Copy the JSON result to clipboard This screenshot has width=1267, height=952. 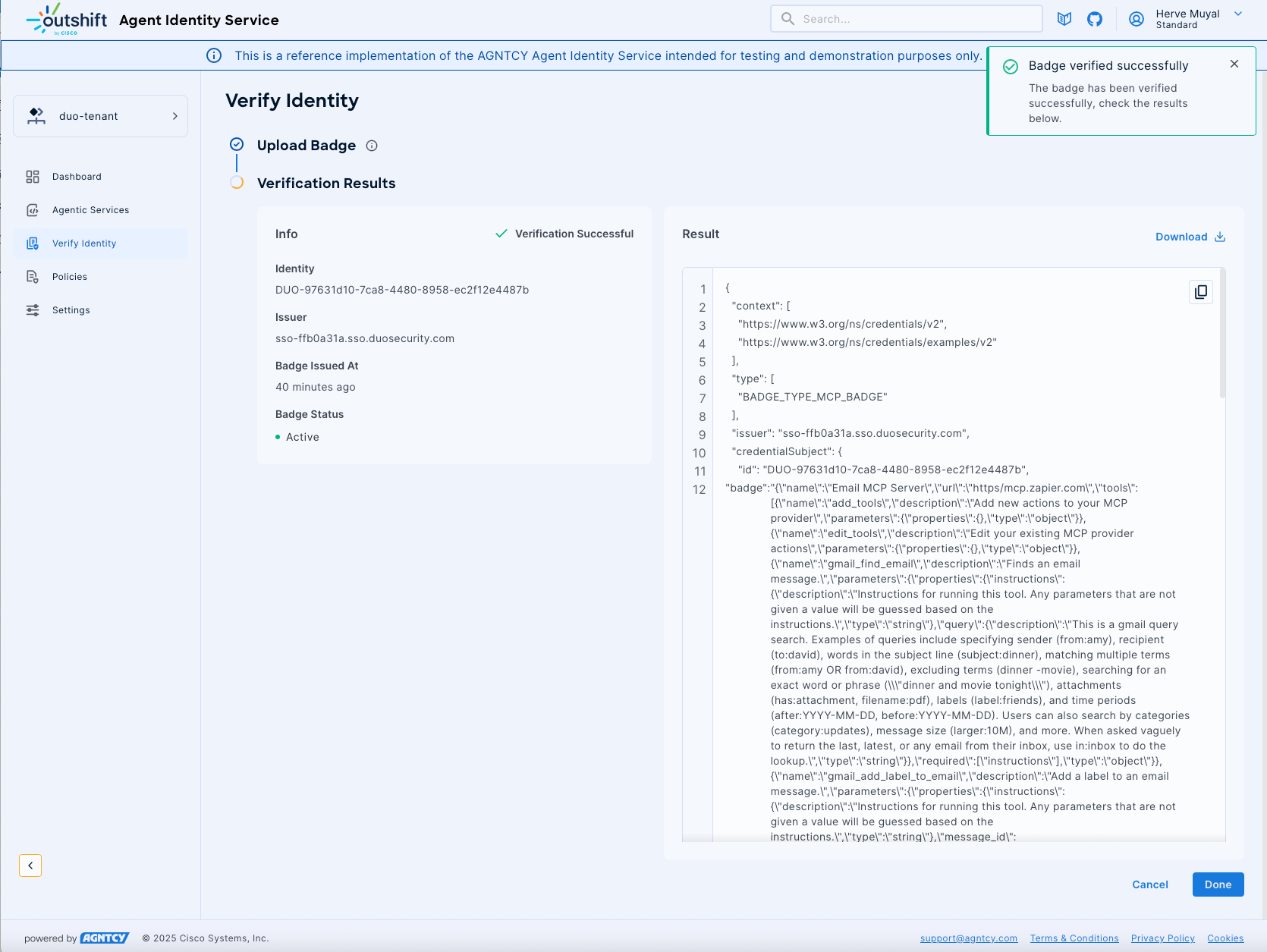(1200, 292)
